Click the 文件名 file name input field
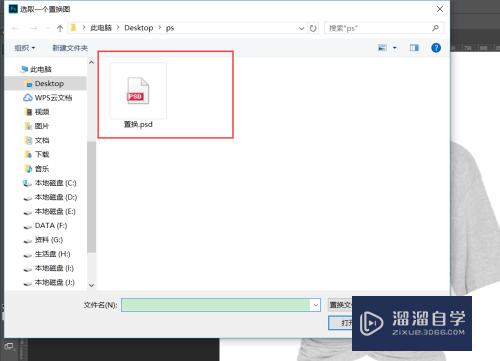The image size is (500, 361). coord(216,305)
